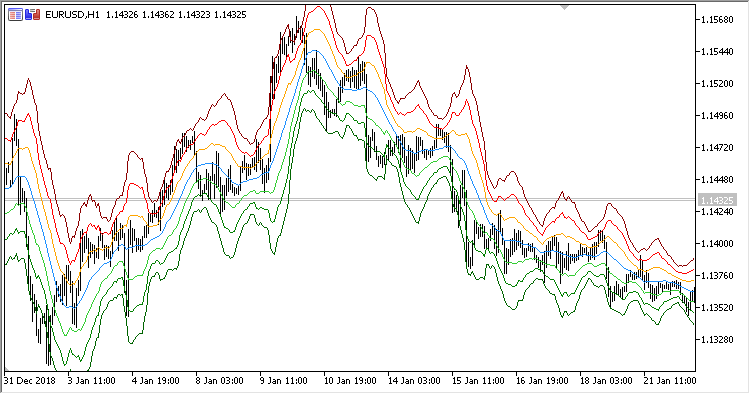Select the low price value 1.14323
Screen dimensions: 750x394
pyautogui.click(x=194, y=15)
